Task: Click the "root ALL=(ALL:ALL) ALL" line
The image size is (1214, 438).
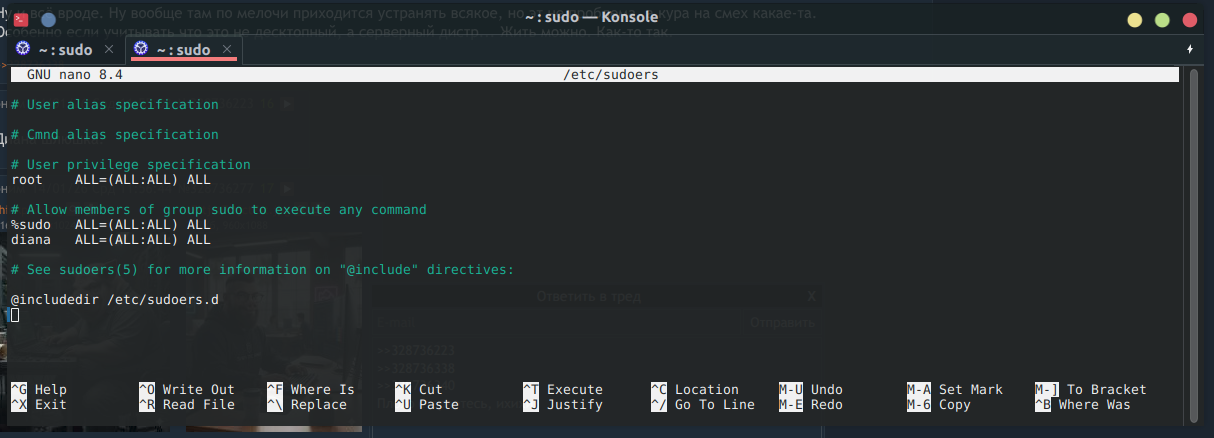Action: tap(110, 180)
